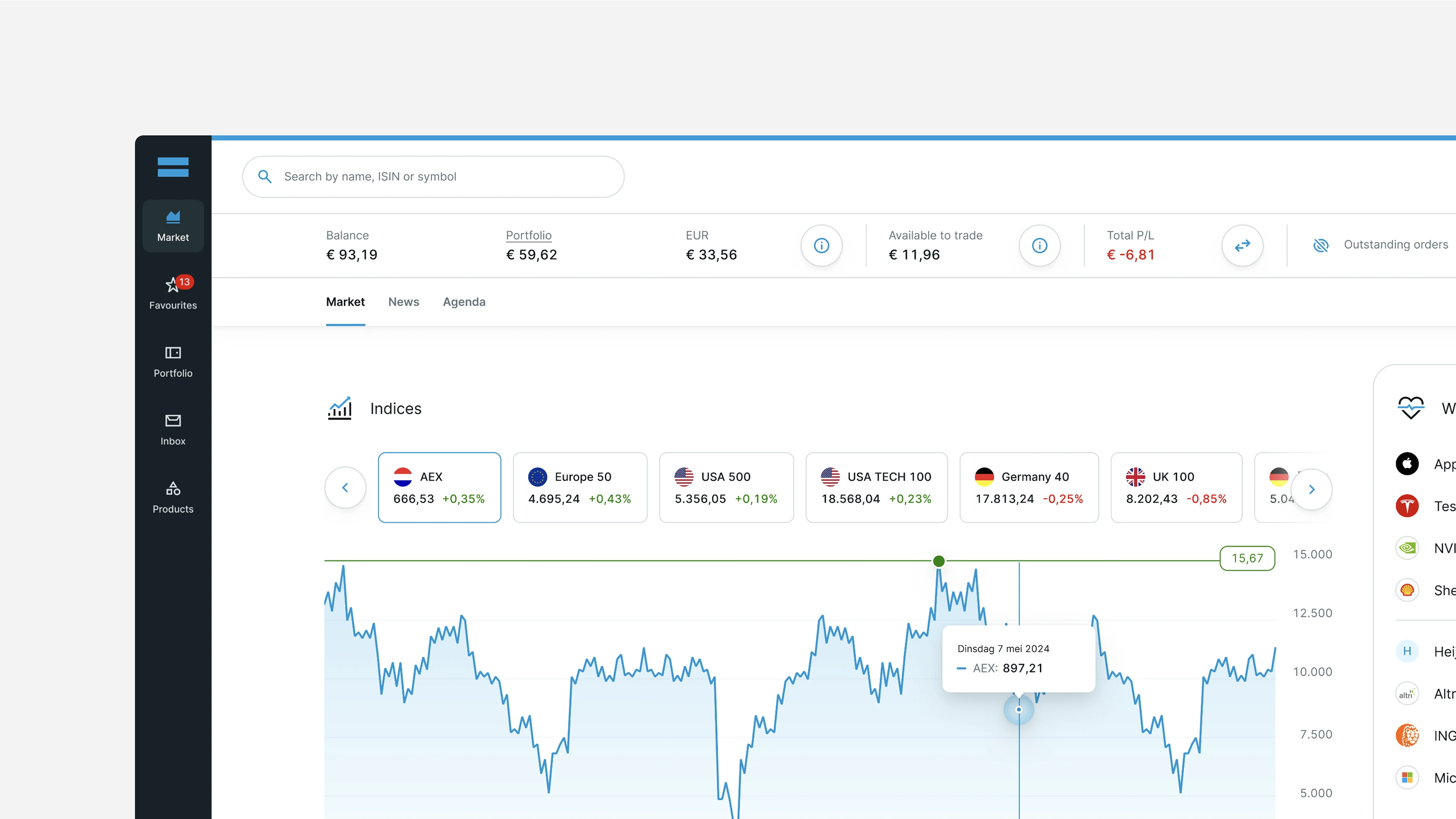Viewport: 1456px width, 819px height.
Task: Click the UK 100 change -0,85%
Action: pos(1206,499)
